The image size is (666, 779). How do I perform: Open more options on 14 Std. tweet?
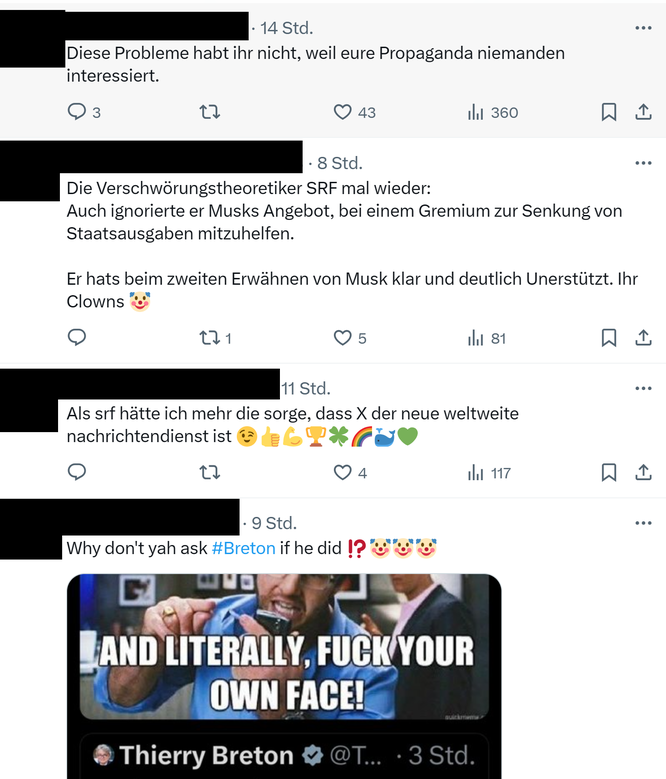pyautogui.click(x=643, y=28)
